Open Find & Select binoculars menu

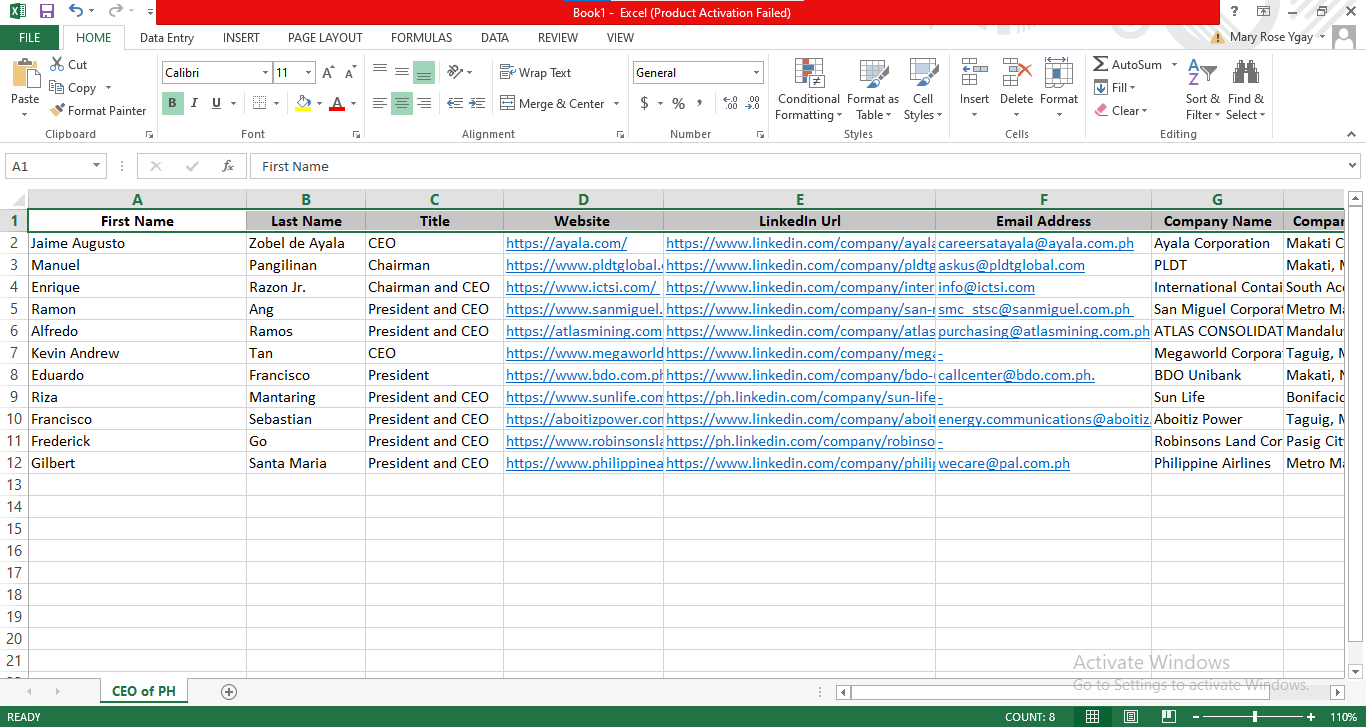pos(1246,90)
